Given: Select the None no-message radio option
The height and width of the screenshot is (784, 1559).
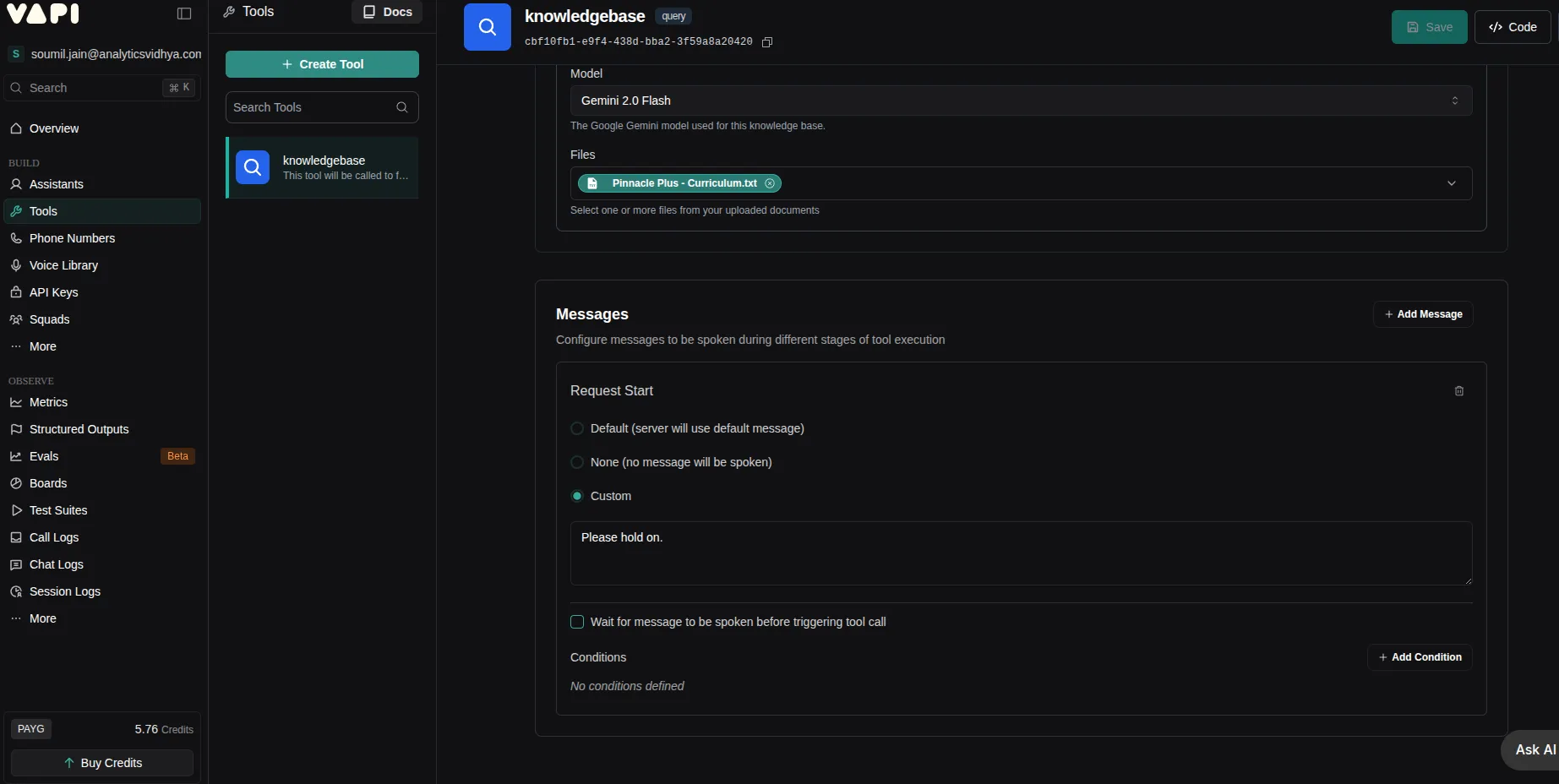Looking at the screenshot, I should coord(577,462).
